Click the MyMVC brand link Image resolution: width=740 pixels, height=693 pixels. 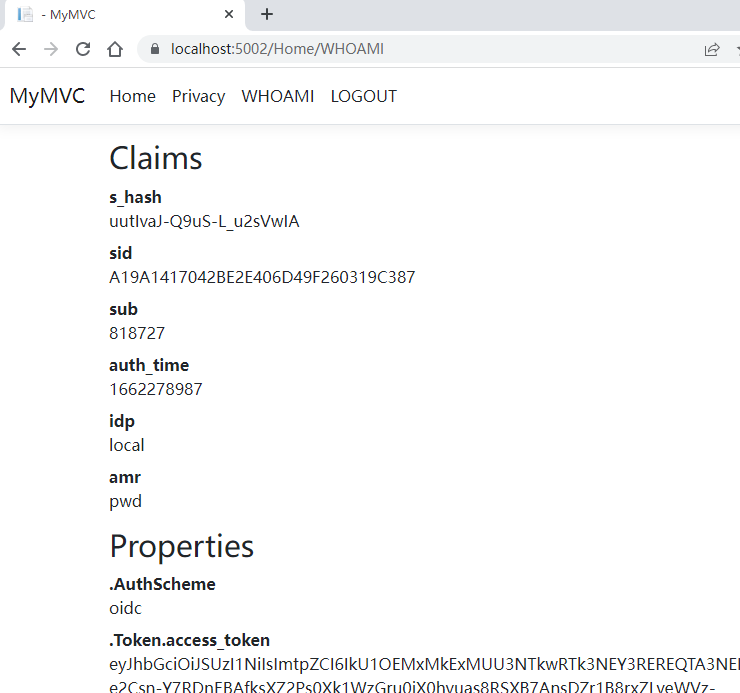47,96
